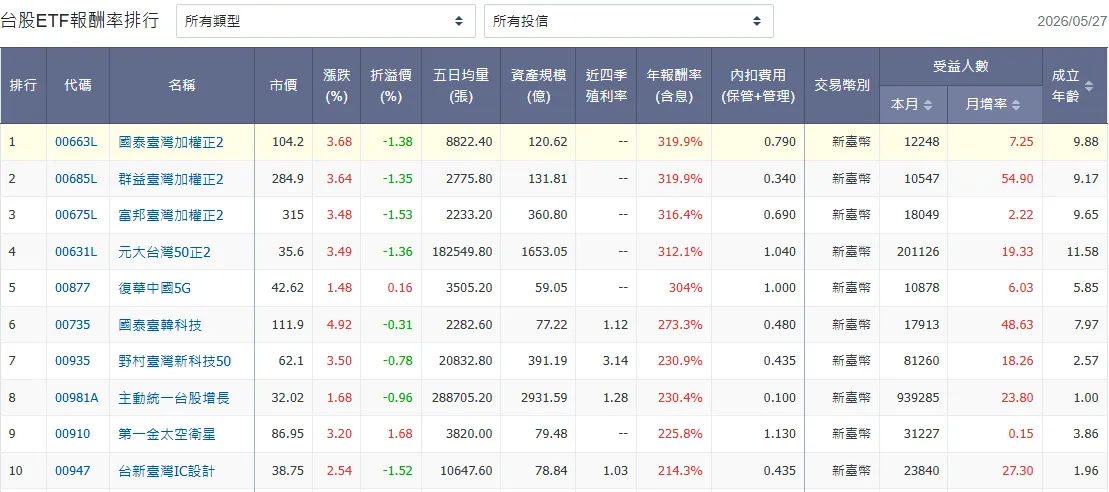This screenshot has width=1109, height=492.
Task: Open ETF code 00685L link
Action: [76, 178]
